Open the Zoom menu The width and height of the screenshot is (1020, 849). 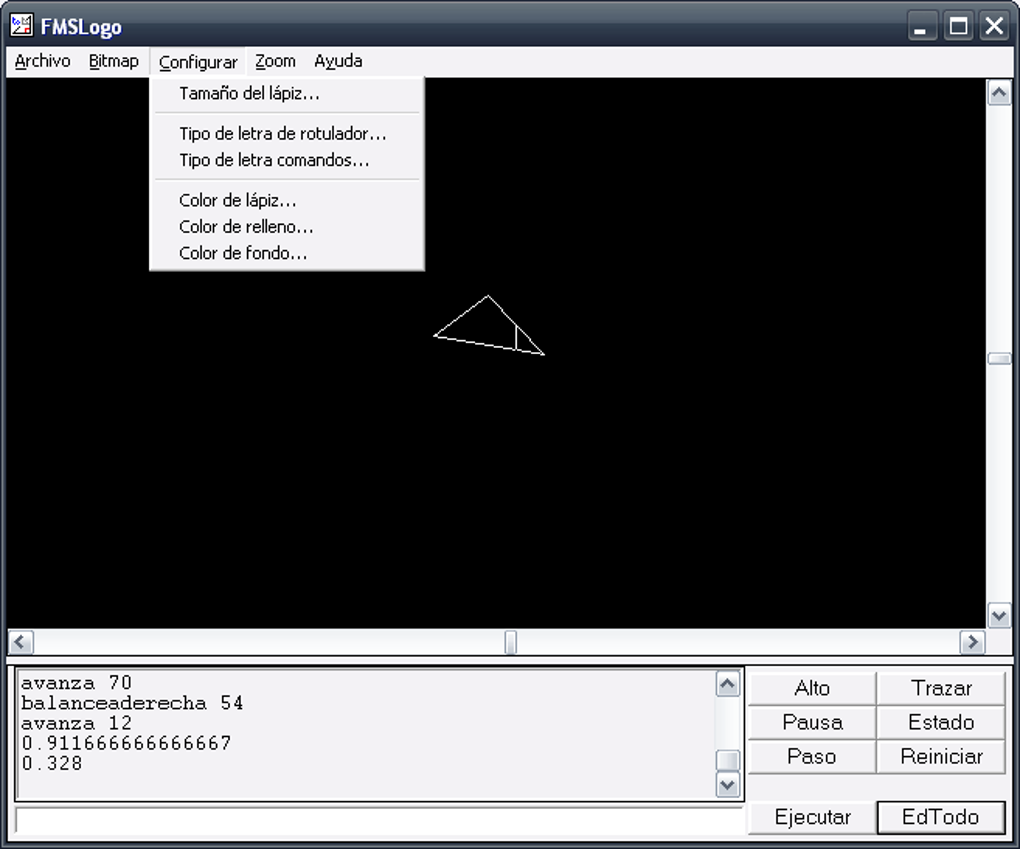point(275,61)
